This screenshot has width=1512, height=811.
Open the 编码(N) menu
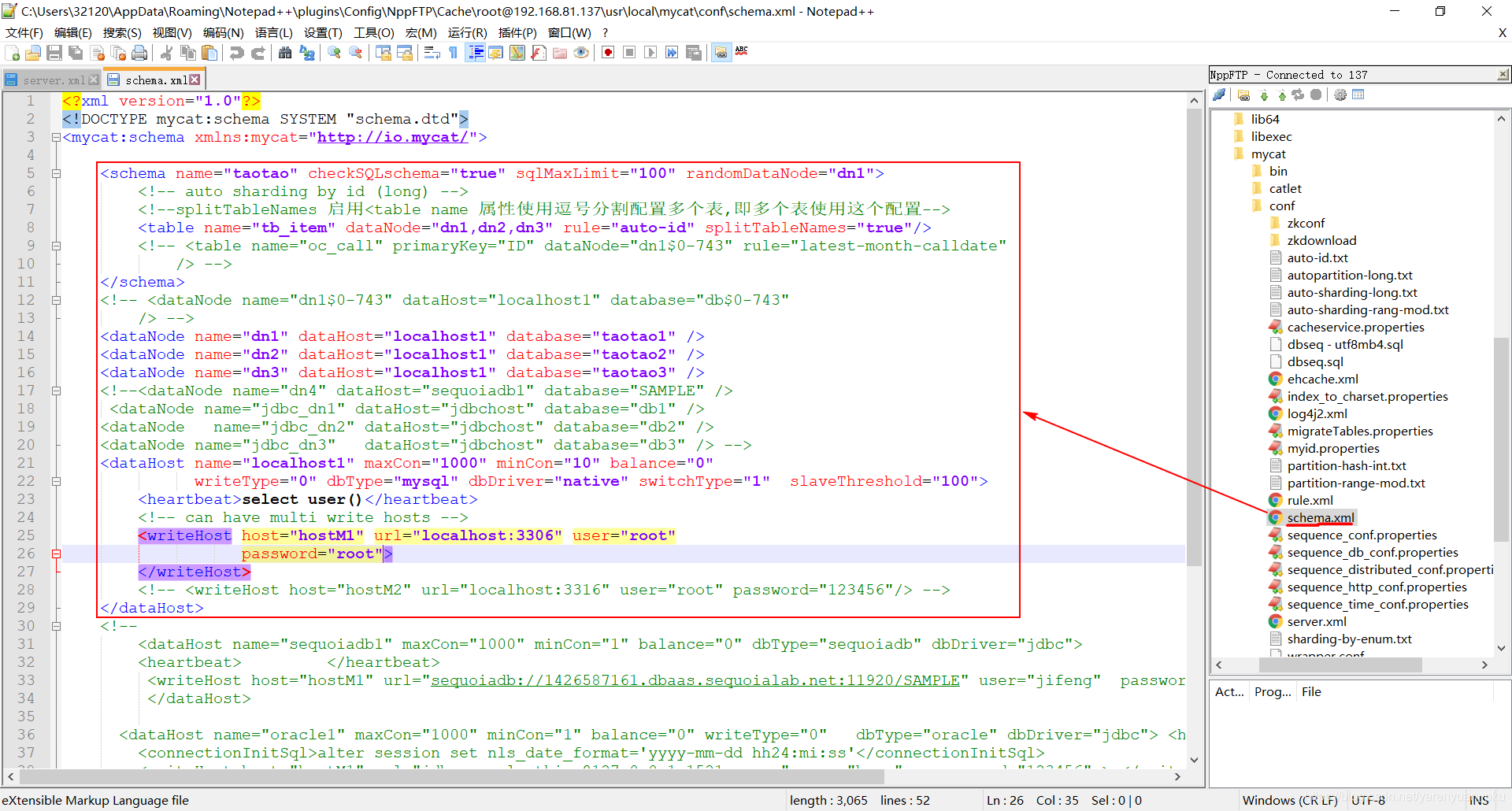point(223,32)
